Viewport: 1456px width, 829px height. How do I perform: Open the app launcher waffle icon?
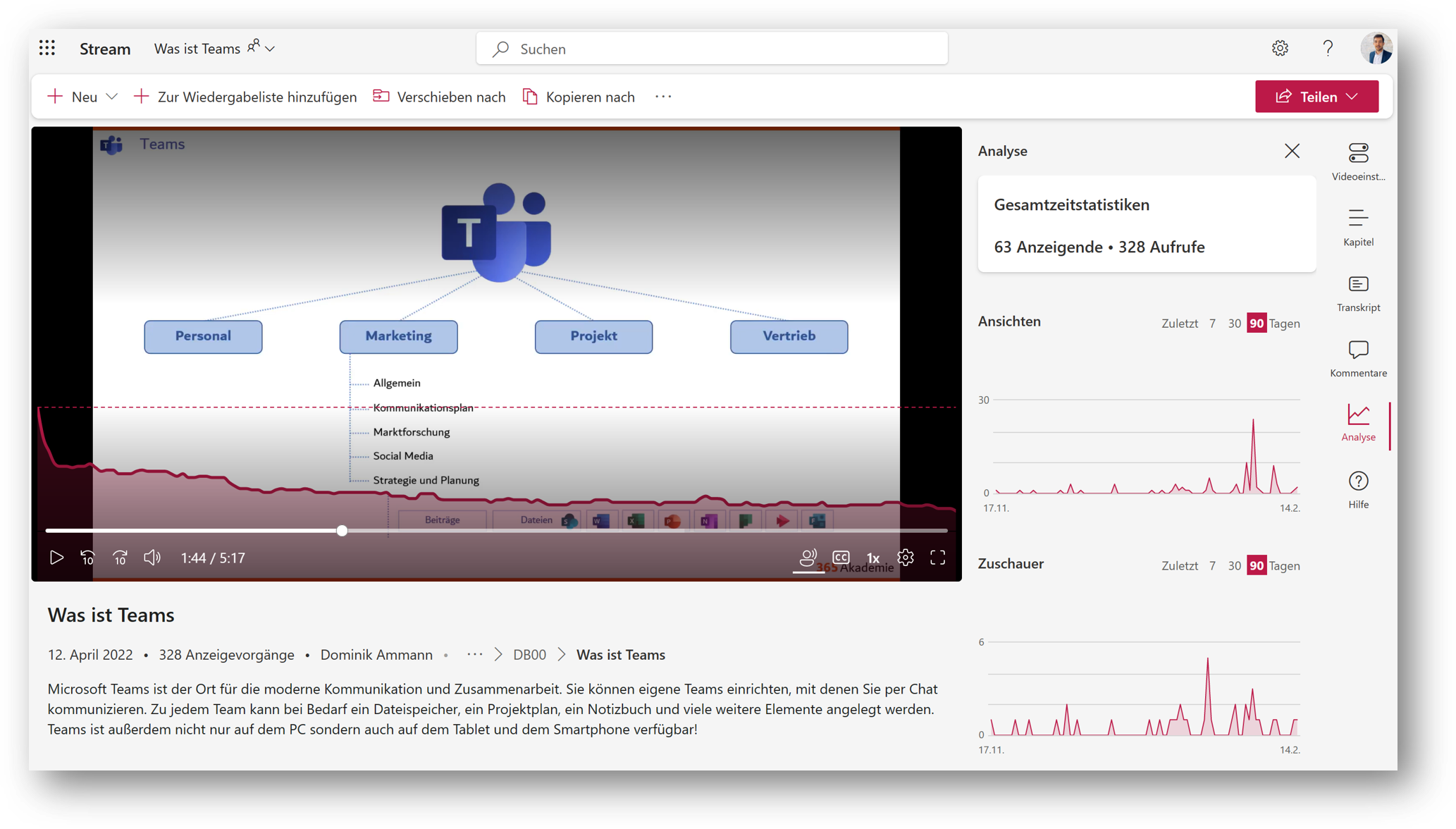(x=47, y=48)
